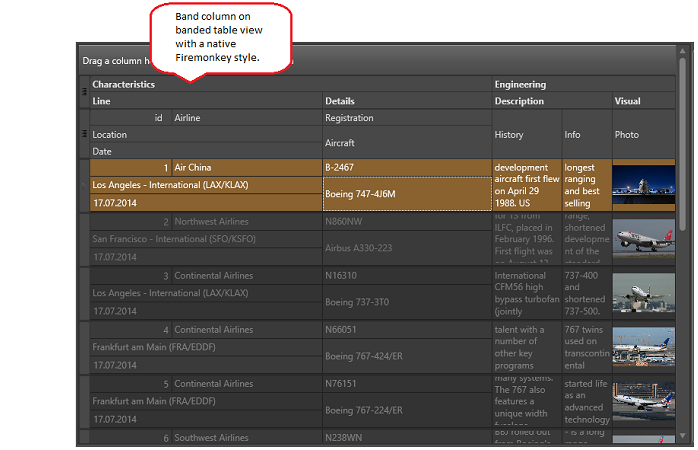This screenshot has height=450, width=698.
Task: Open the Northwest Airlines aircraft photo
Action: [644, 239]
